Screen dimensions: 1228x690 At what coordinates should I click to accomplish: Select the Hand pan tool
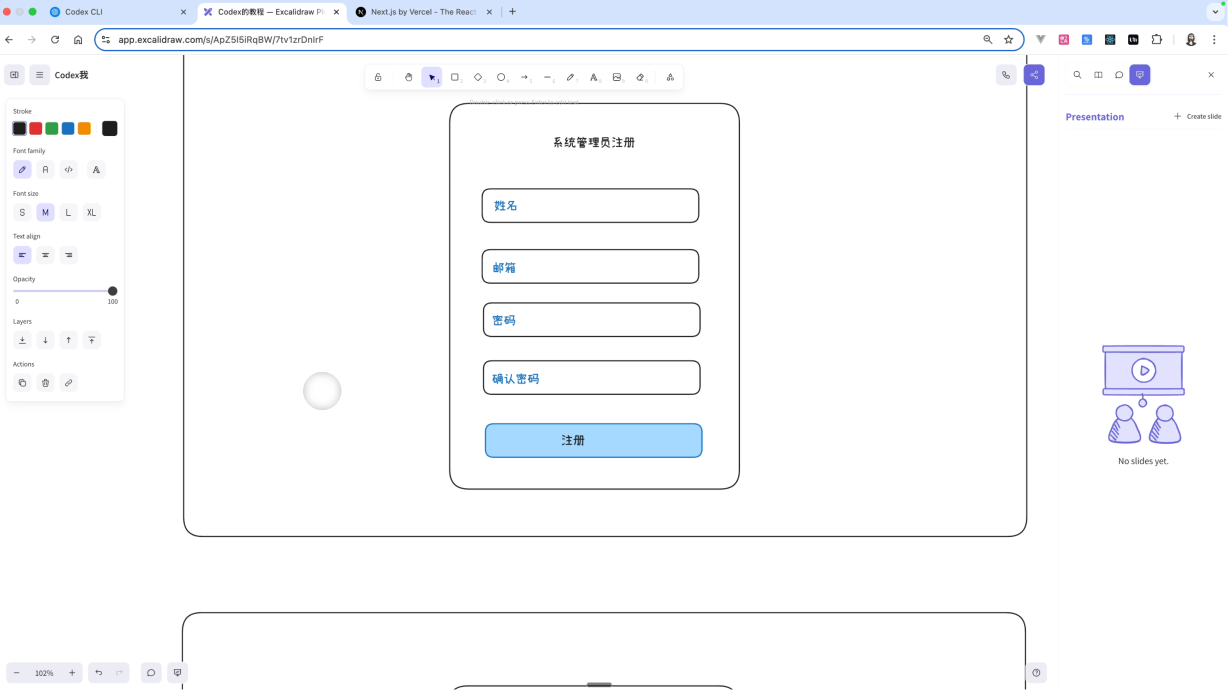point(408,77)
